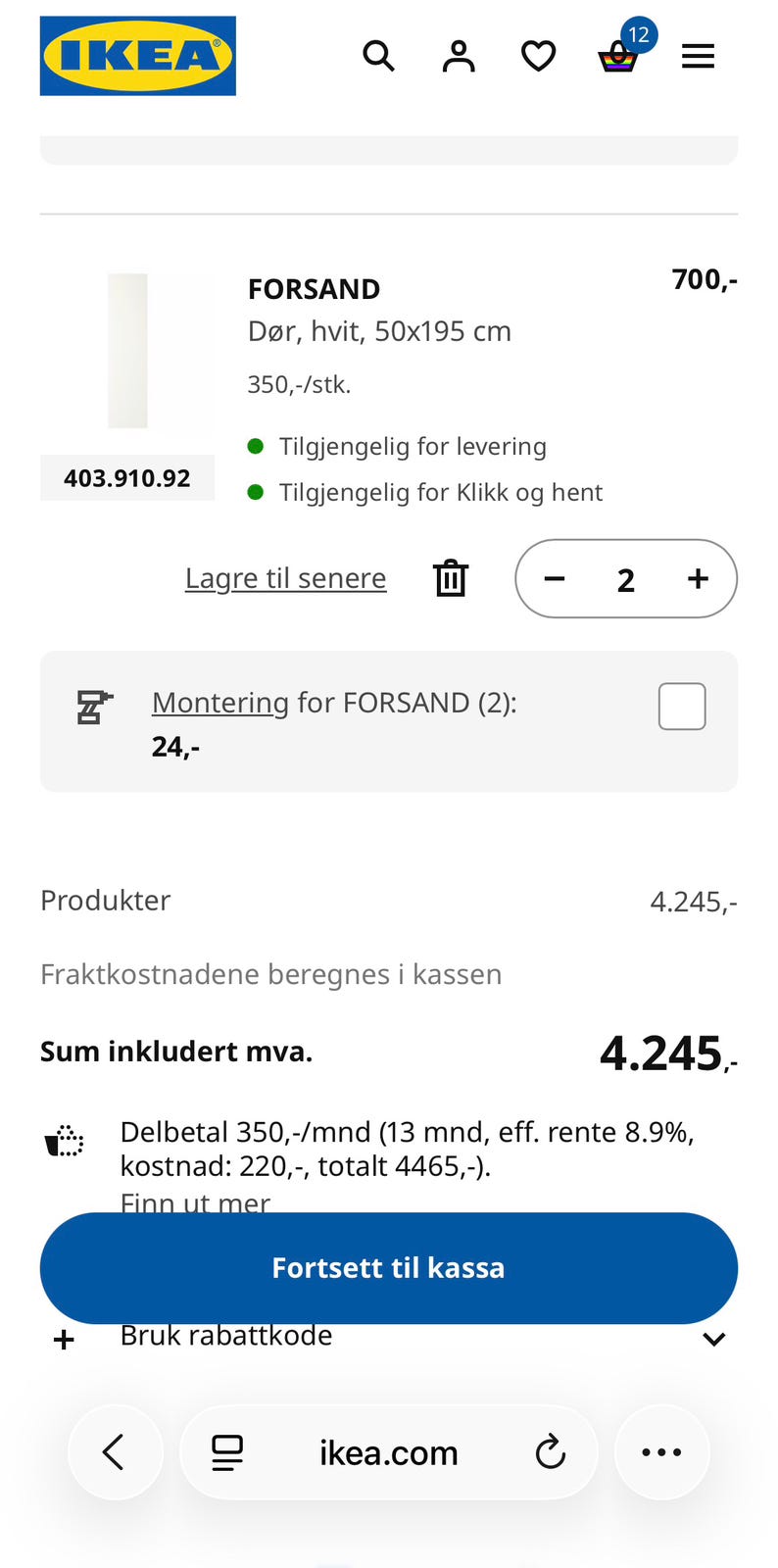This screenshot has height=1568, width=778.
Task: Decrease FORSAND quantity with minus
Action: tap(555, 579)
